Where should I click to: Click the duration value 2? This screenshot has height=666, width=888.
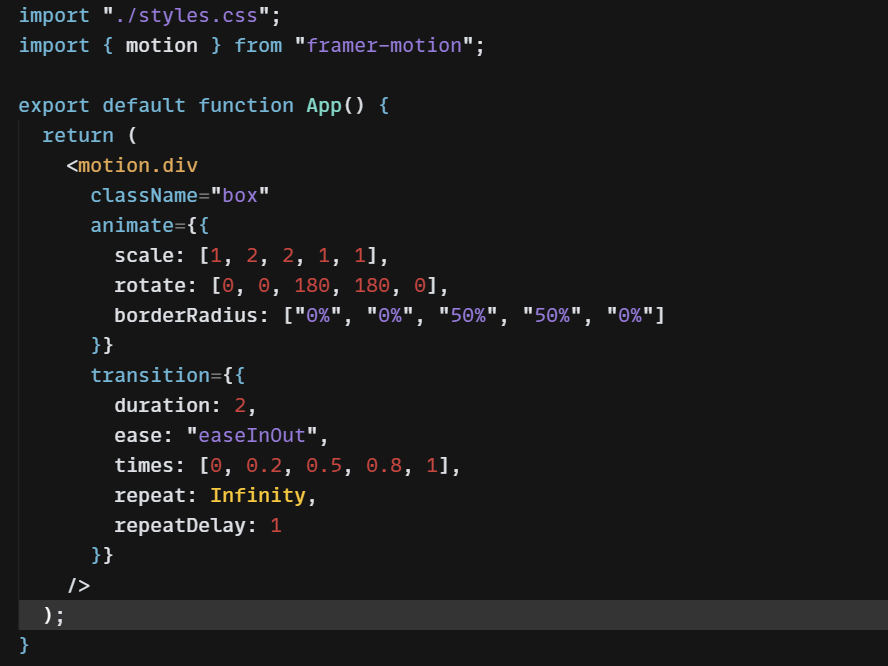240,405
